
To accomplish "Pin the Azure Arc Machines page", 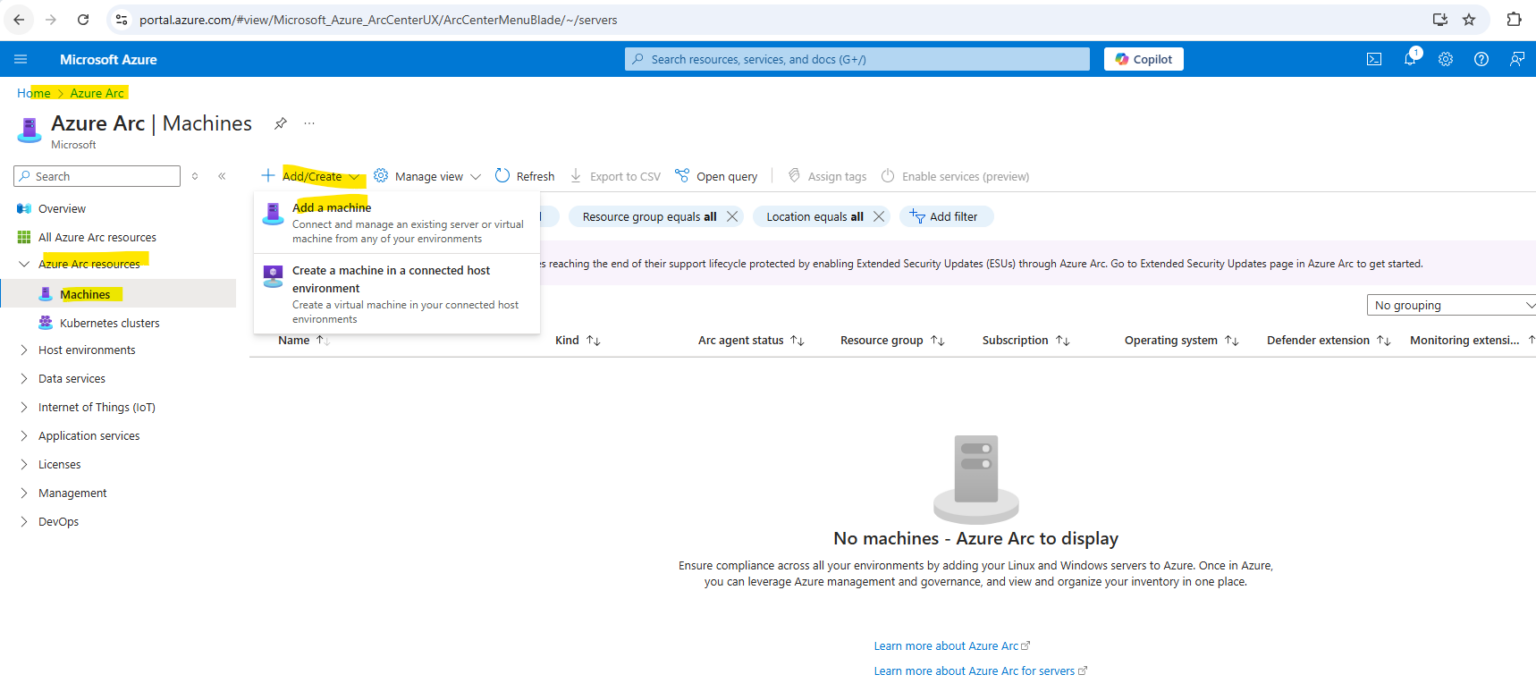I will click(280, 124).
